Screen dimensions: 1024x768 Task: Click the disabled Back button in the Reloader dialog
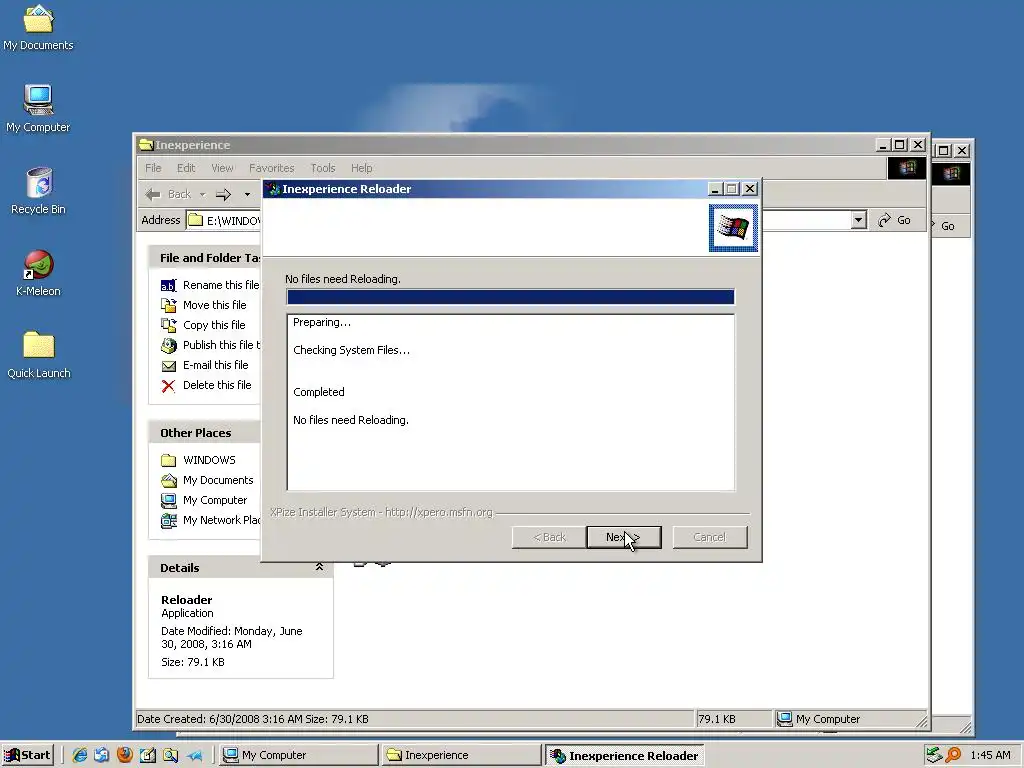pyautogui.click(x=549, y=537)
